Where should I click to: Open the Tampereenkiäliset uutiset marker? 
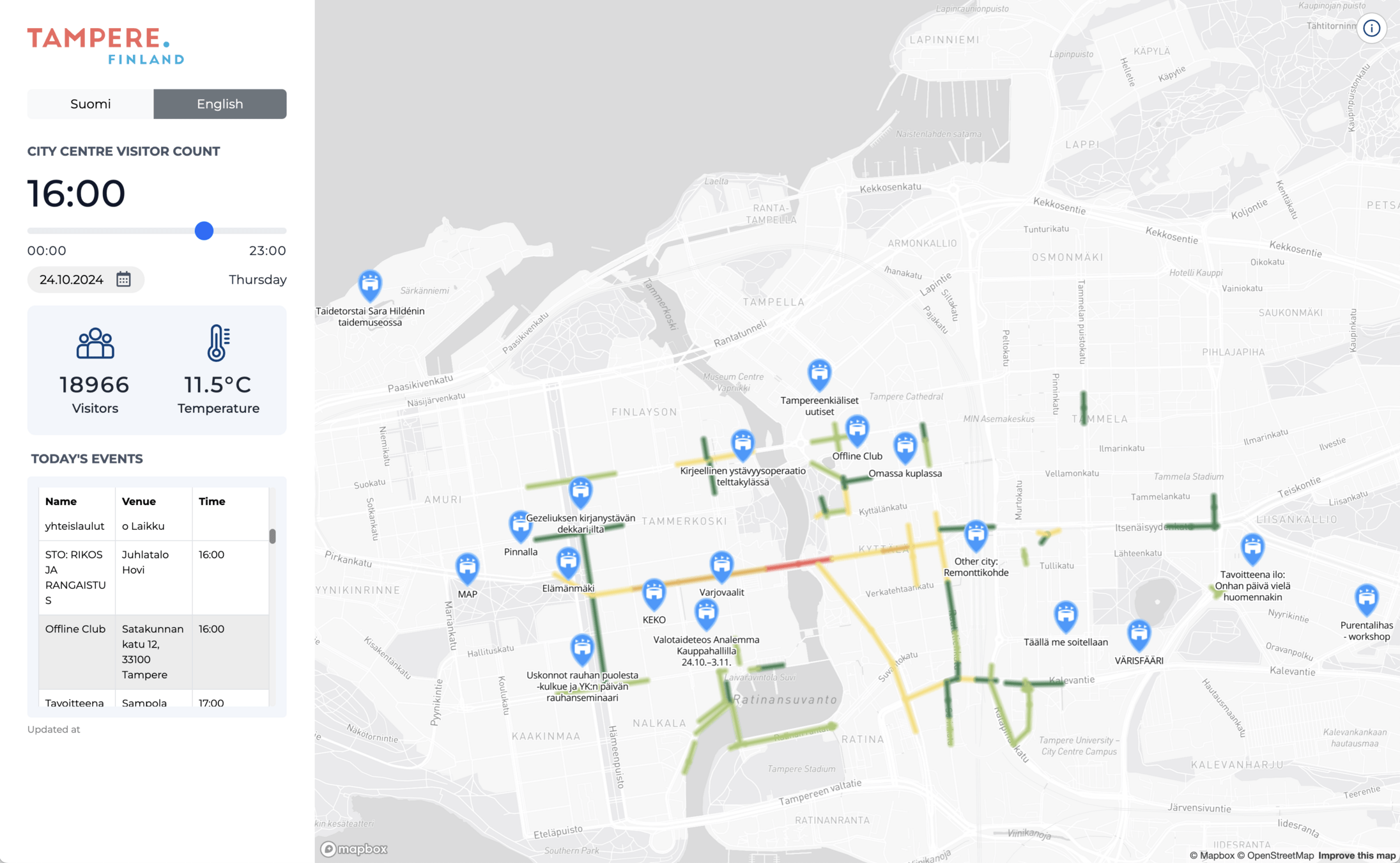[x=819, y=376]
